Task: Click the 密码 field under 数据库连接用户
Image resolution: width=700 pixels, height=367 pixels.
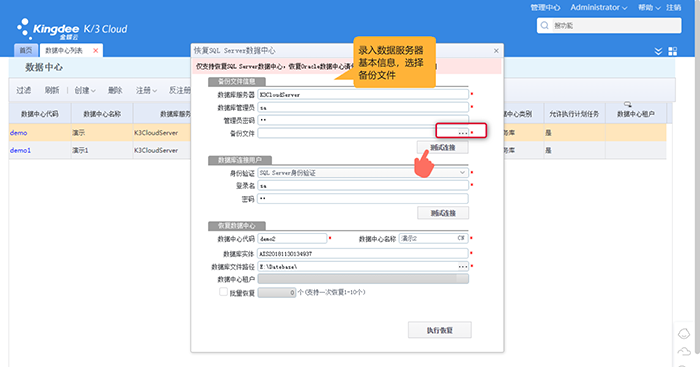Action: coord(363,199)
